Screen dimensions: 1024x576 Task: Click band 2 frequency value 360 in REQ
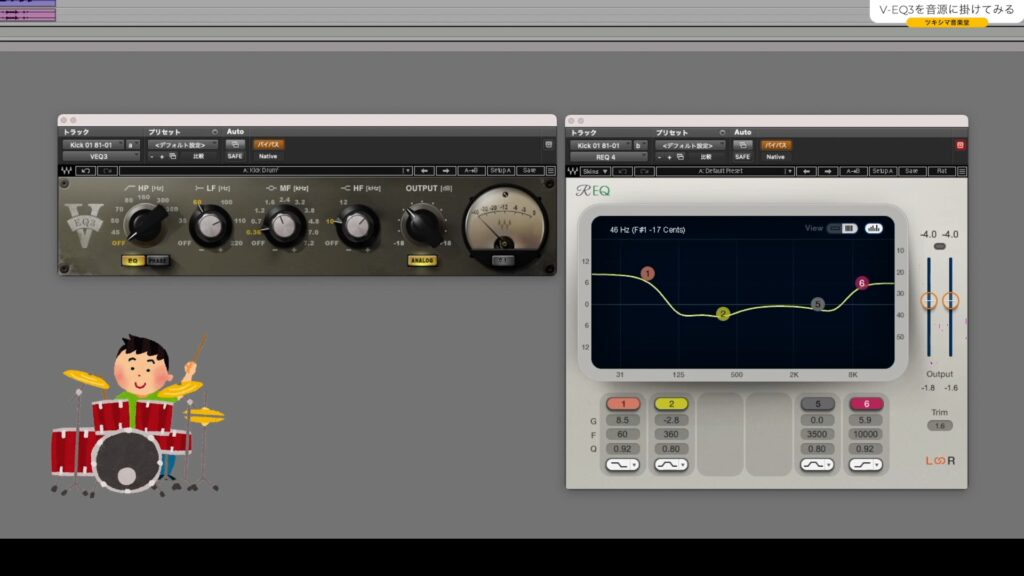pos(671,434)
